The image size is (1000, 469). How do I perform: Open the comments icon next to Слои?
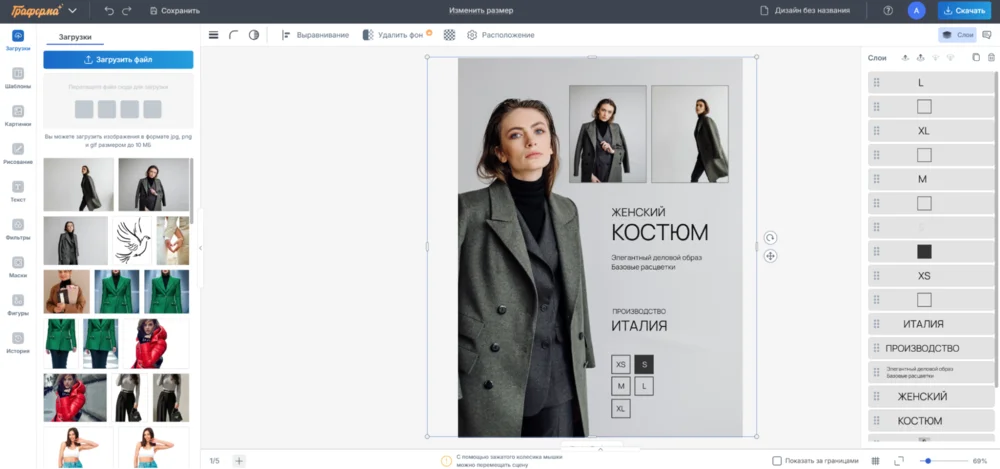pos(989,35)
